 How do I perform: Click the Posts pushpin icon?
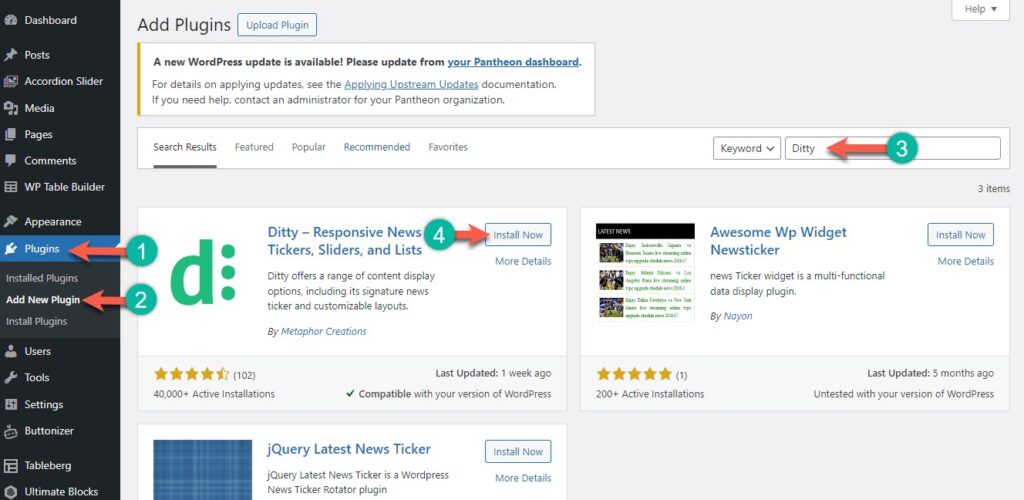pos(10,55)
